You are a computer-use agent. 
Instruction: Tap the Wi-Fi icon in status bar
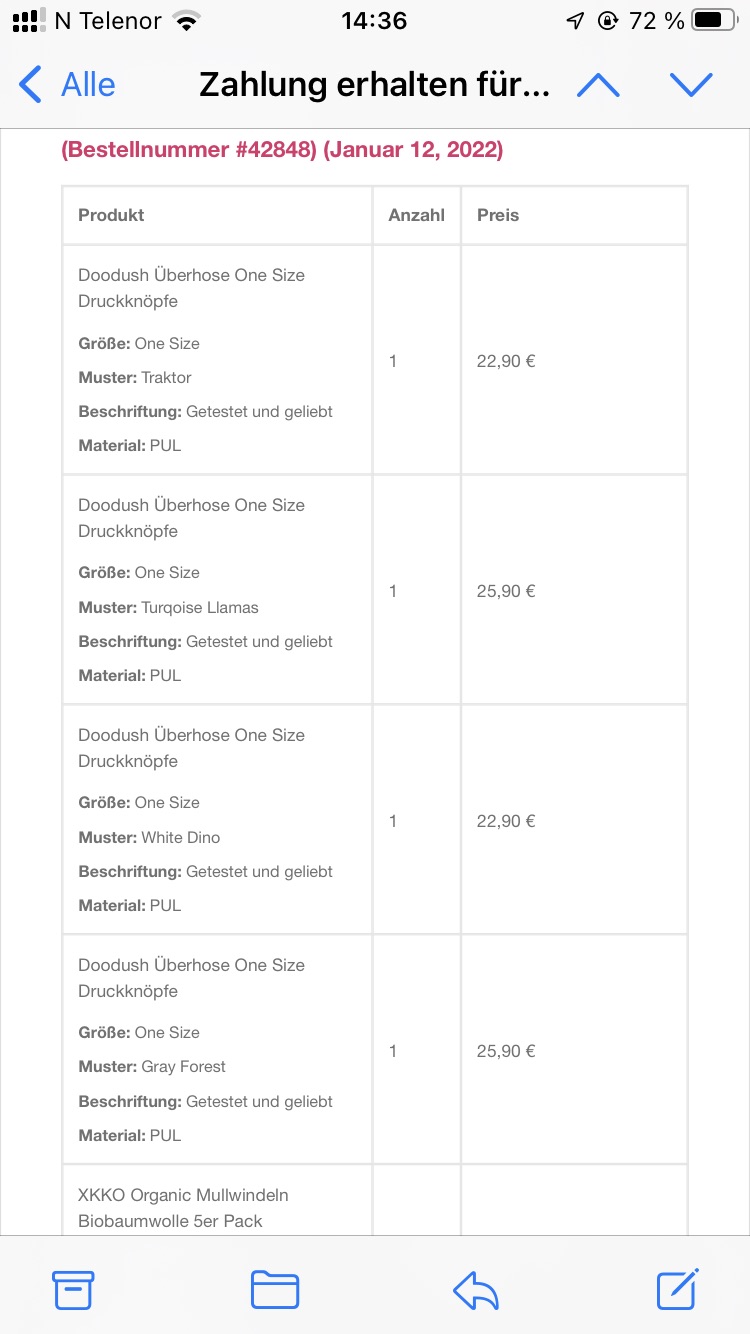[x=186, y=20]
